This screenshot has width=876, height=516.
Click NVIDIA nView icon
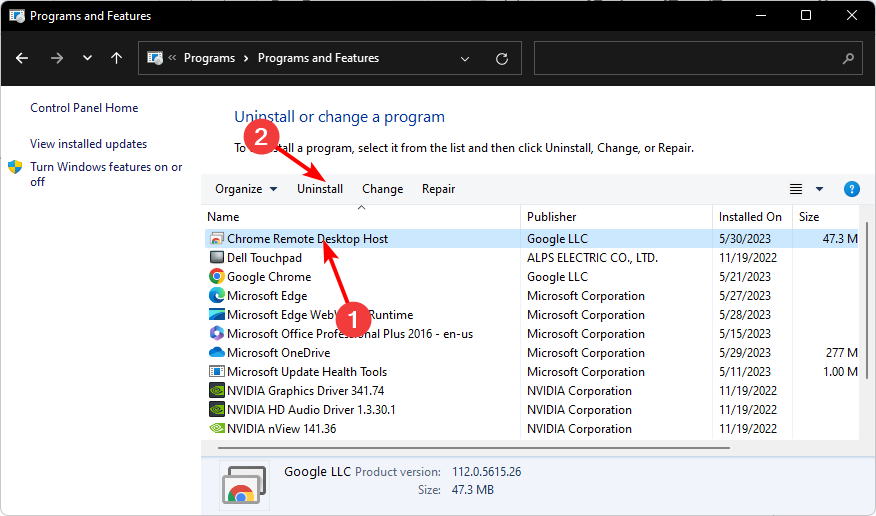216,428
